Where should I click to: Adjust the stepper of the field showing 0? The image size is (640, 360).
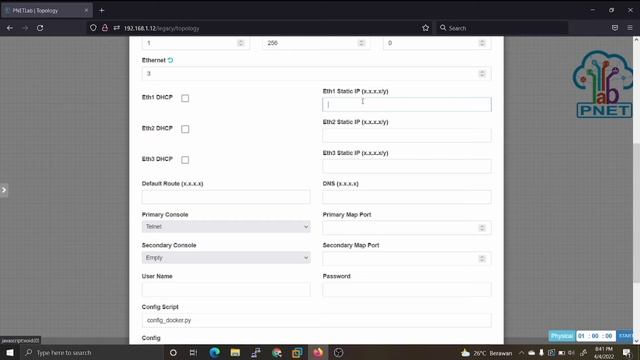coord(482,43)
